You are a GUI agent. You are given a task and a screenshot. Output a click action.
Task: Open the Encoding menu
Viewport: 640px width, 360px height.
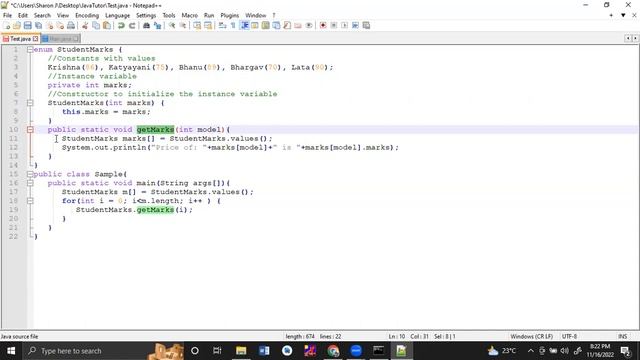click(87, 16)
